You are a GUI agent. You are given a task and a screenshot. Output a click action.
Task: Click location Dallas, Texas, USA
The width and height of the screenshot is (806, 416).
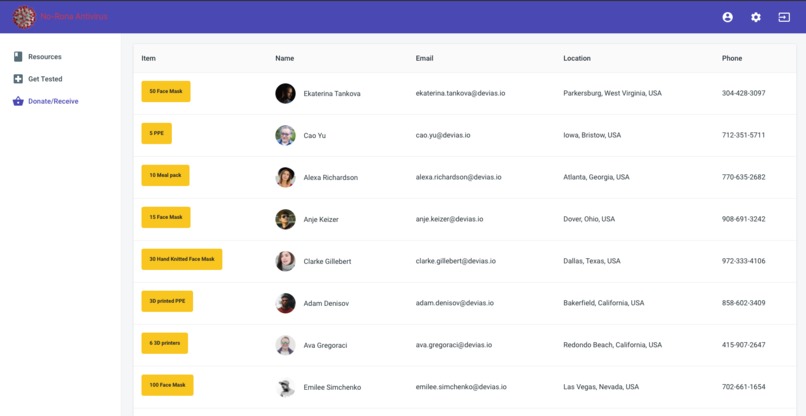coord(592,261)
